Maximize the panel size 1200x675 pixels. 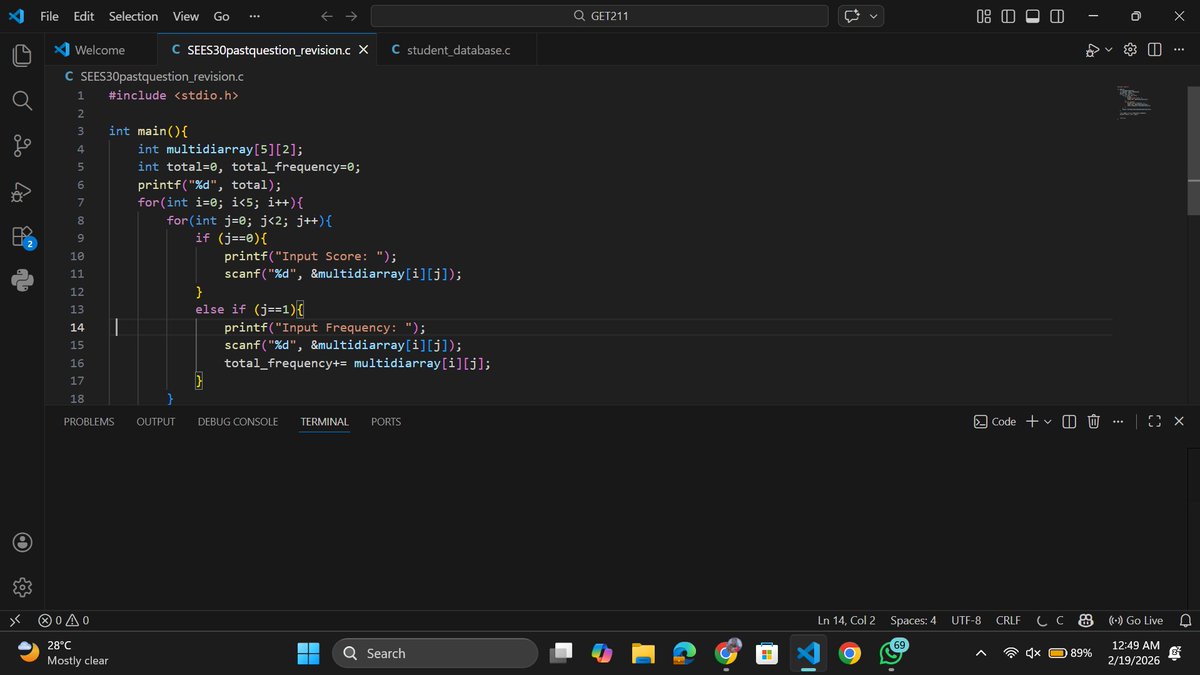tap(1154, 422)
